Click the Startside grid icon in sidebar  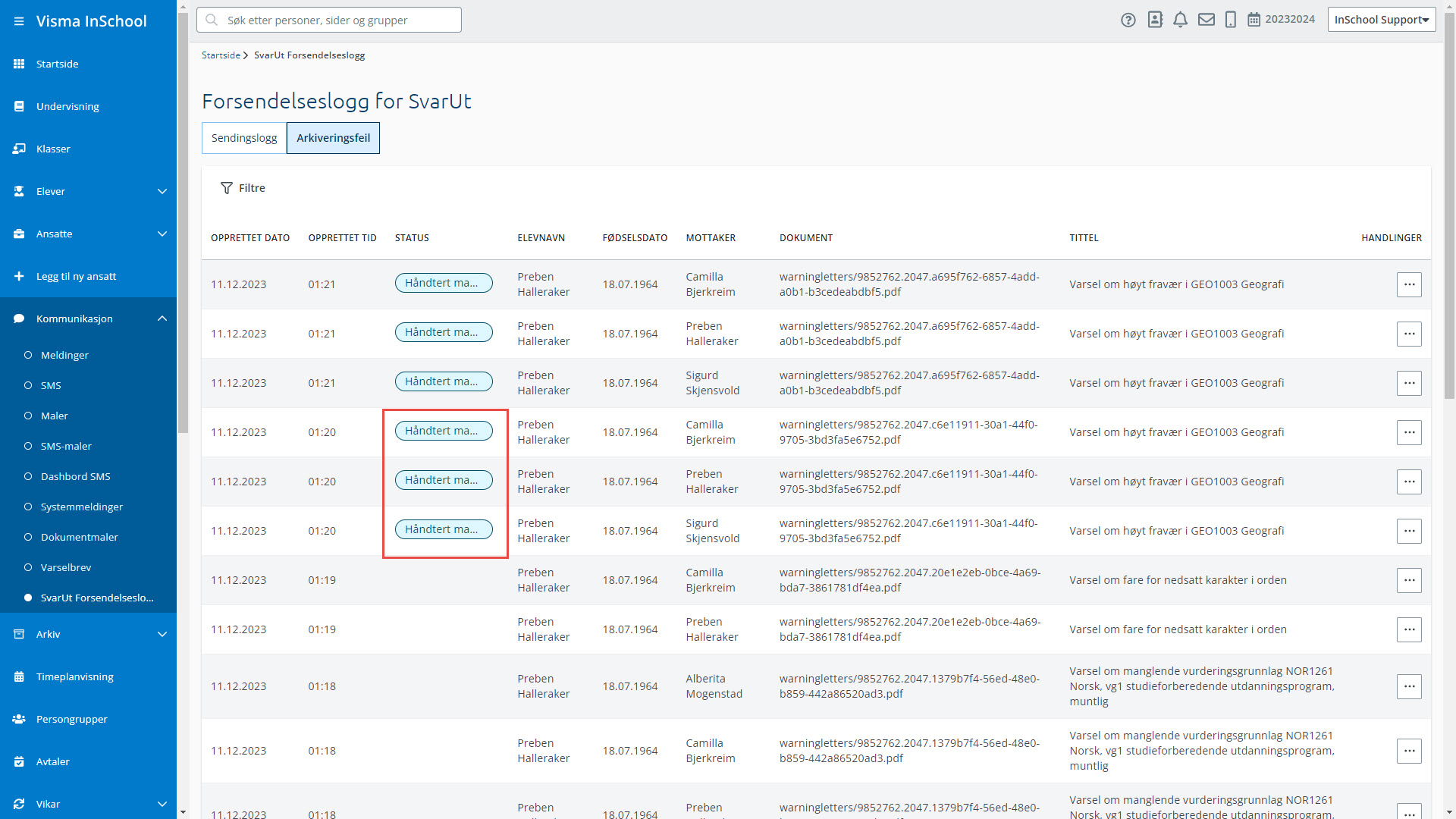(x=19, y=64)
